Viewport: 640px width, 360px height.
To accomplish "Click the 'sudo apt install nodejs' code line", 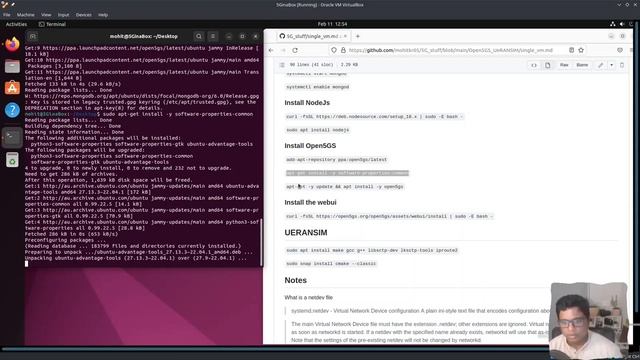I will click(x=318, y=130).
